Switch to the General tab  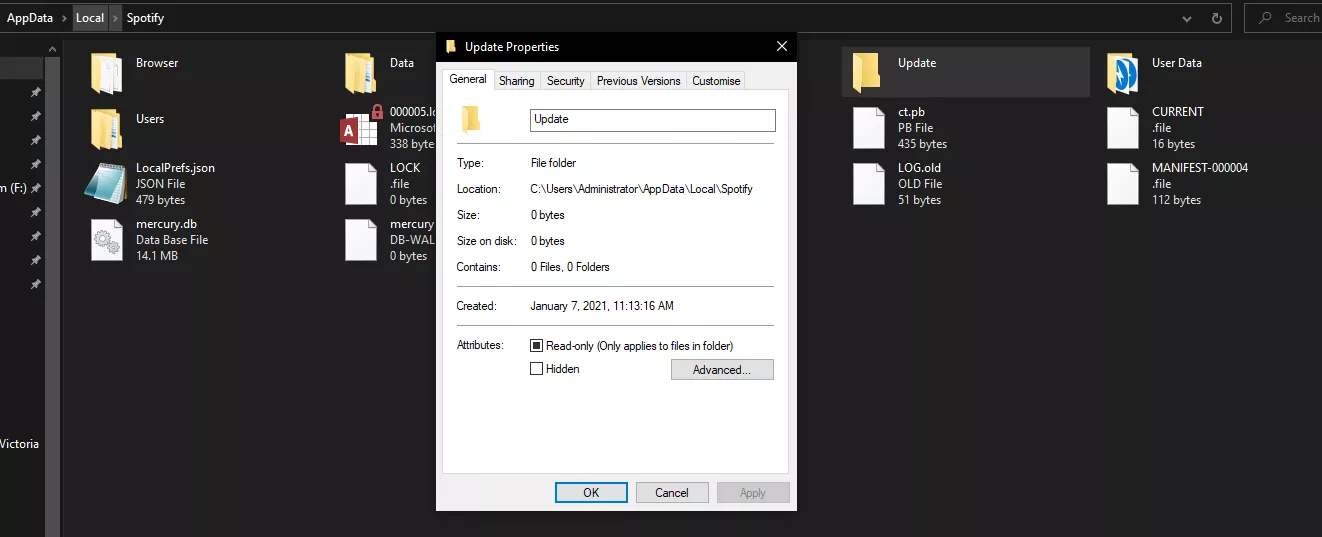coord(468,79)
